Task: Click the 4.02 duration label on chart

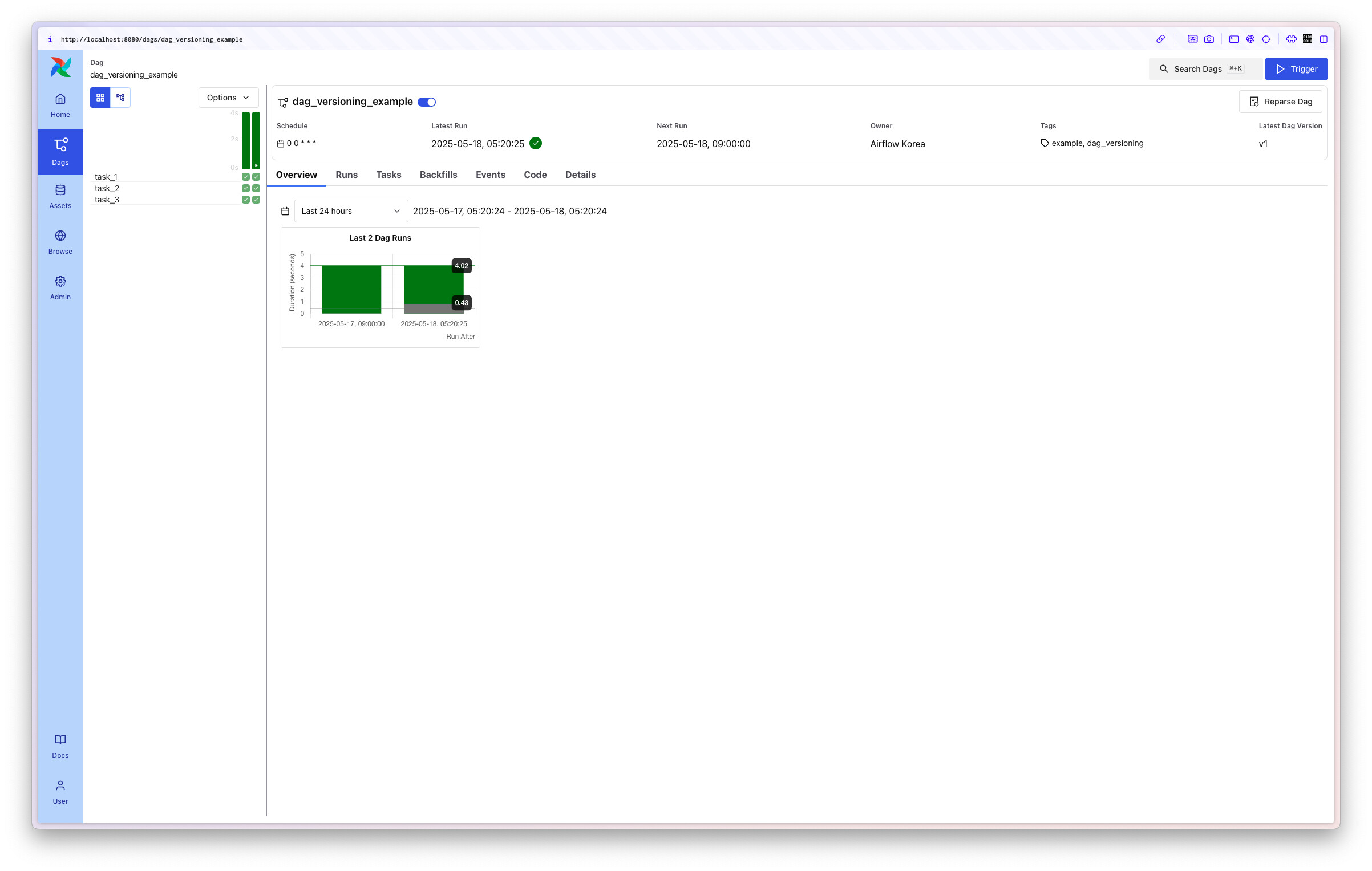Action: pyautogui.click(x=461, y=265)
